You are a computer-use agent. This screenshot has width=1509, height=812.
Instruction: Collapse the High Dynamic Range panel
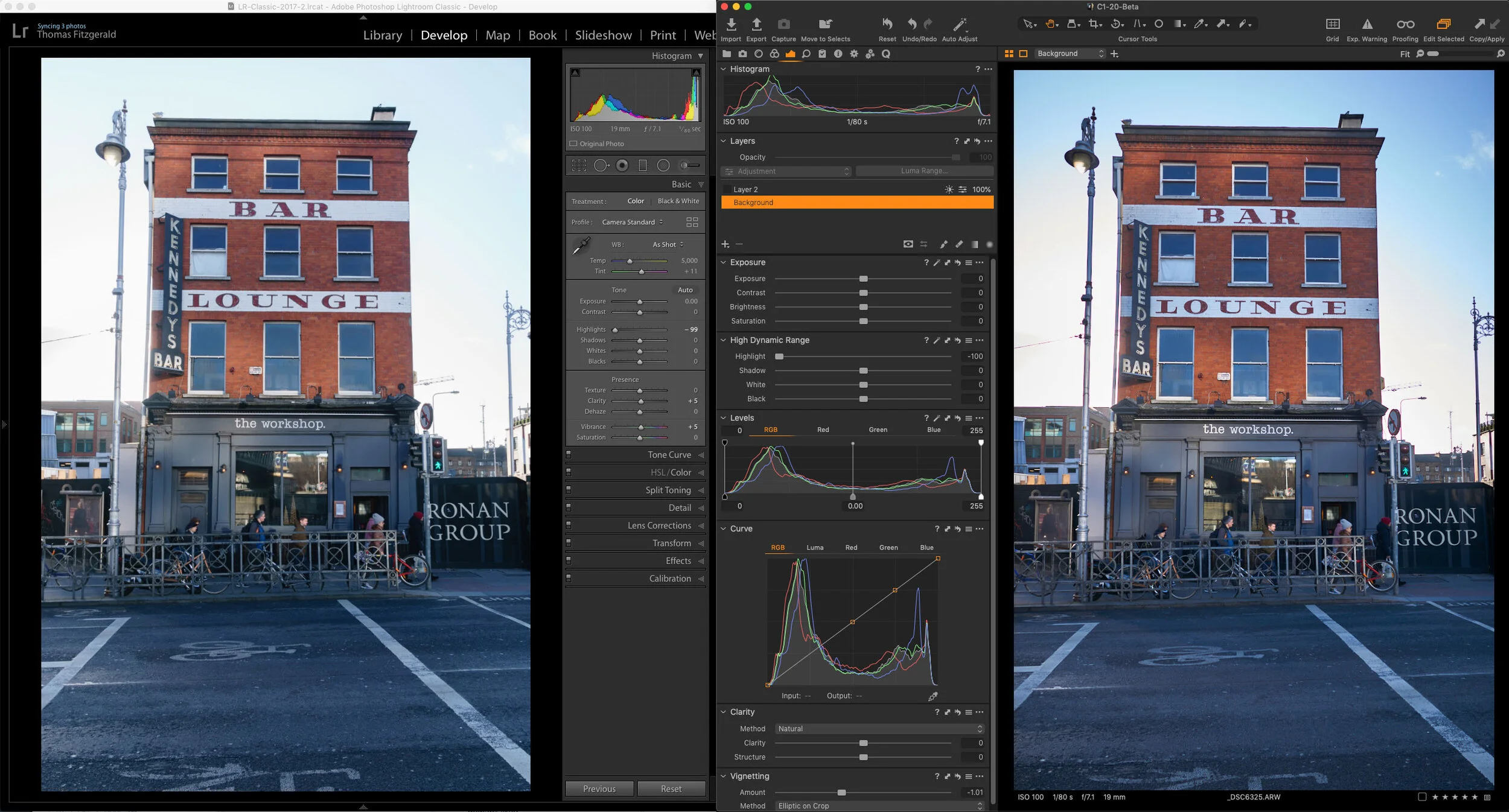(x=723, y=340)
